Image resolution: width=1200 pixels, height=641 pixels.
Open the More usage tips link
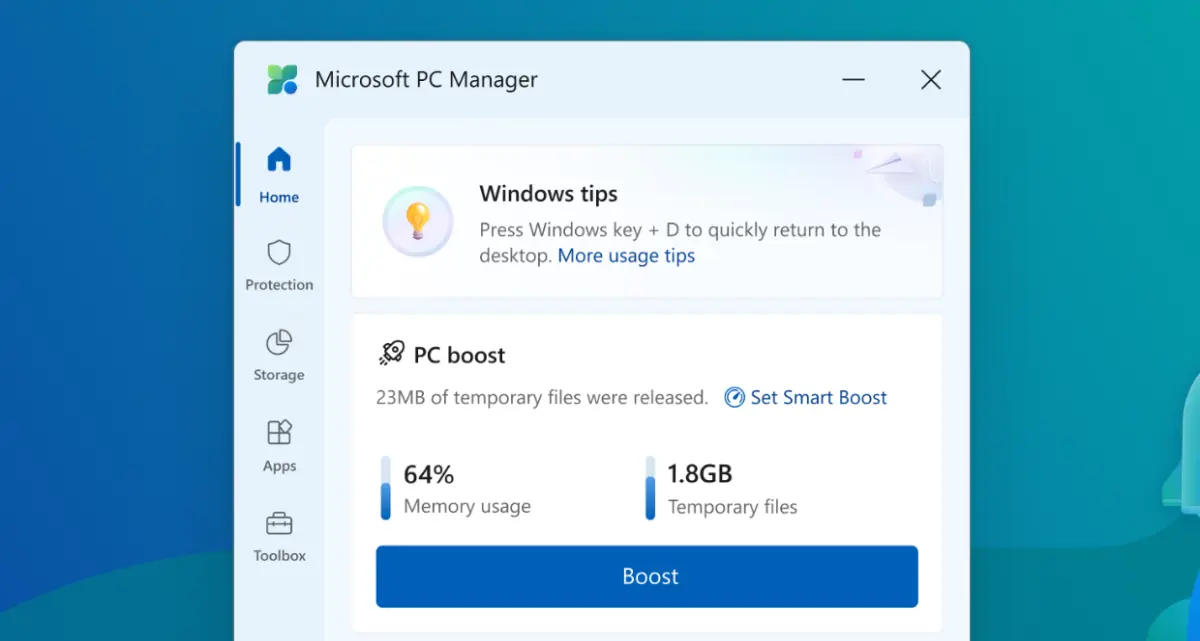[x=626, y=256]
